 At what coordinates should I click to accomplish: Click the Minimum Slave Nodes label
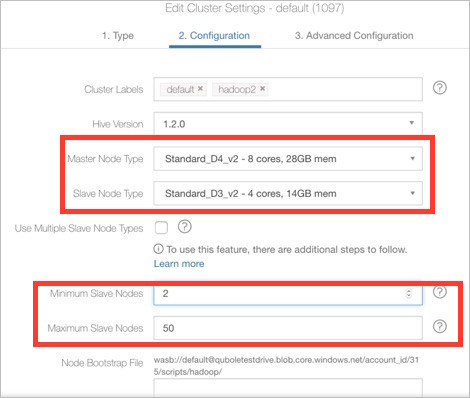point(97,293)
